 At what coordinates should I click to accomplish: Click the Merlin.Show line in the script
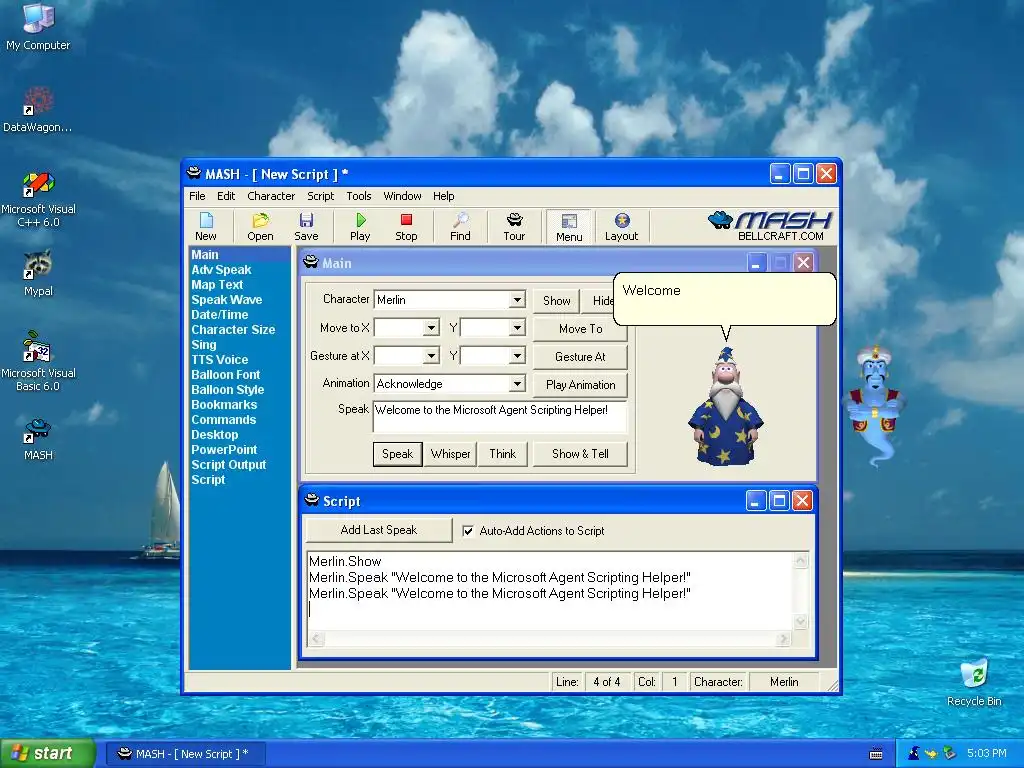(345, 561)
